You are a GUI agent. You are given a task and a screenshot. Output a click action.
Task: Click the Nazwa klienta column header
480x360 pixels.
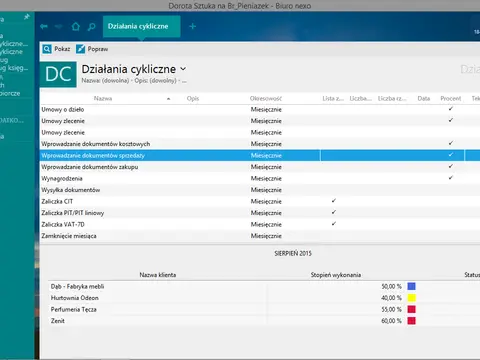158,275
